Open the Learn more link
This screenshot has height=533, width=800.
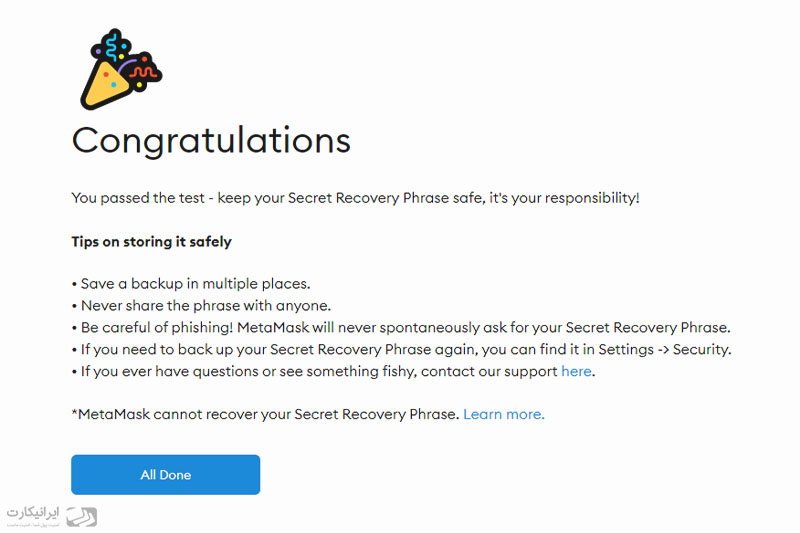(504, 414)
